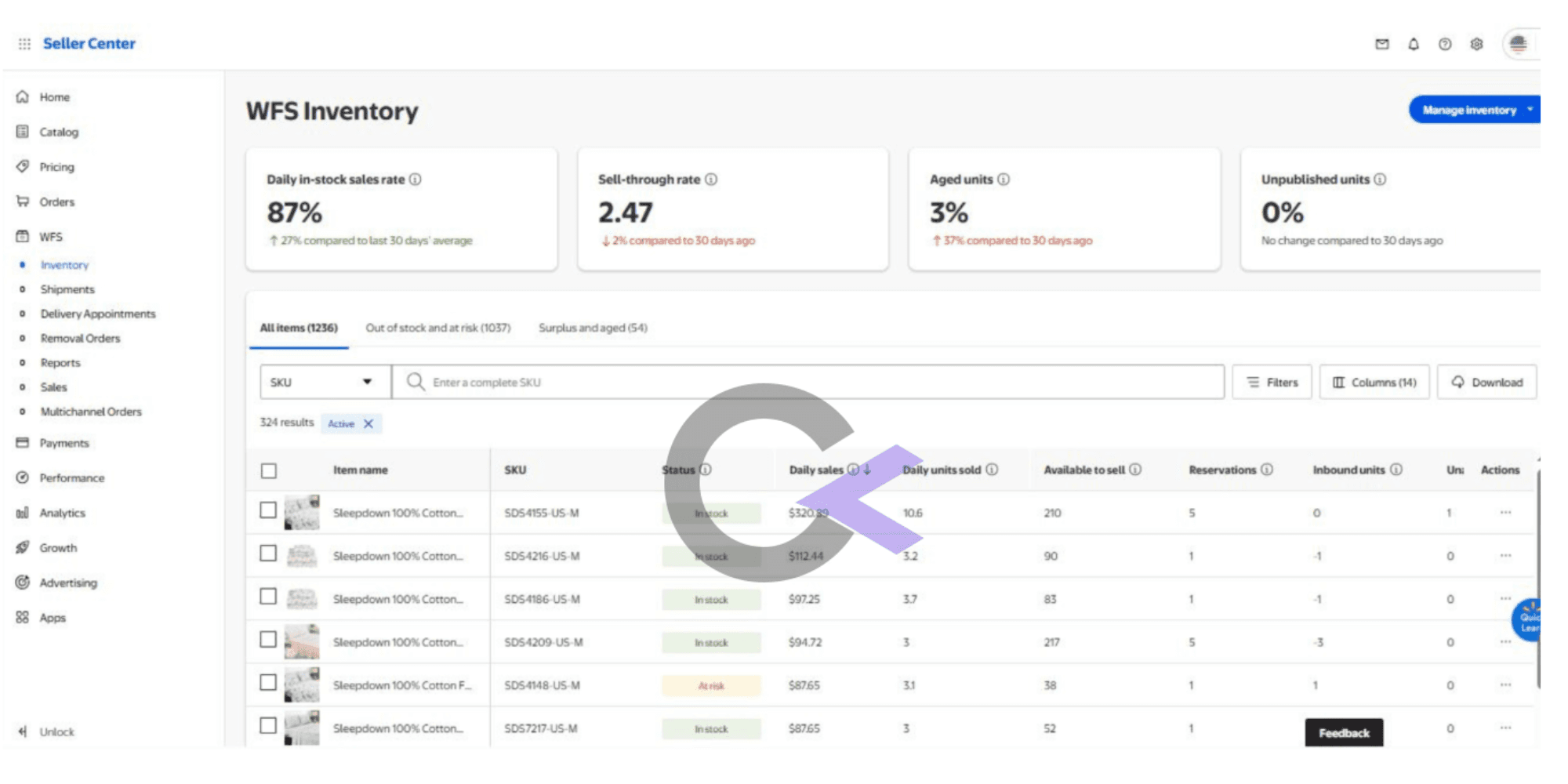Show info for Sell-through rate
1568x784 pixels.
(x=711, y=179)
